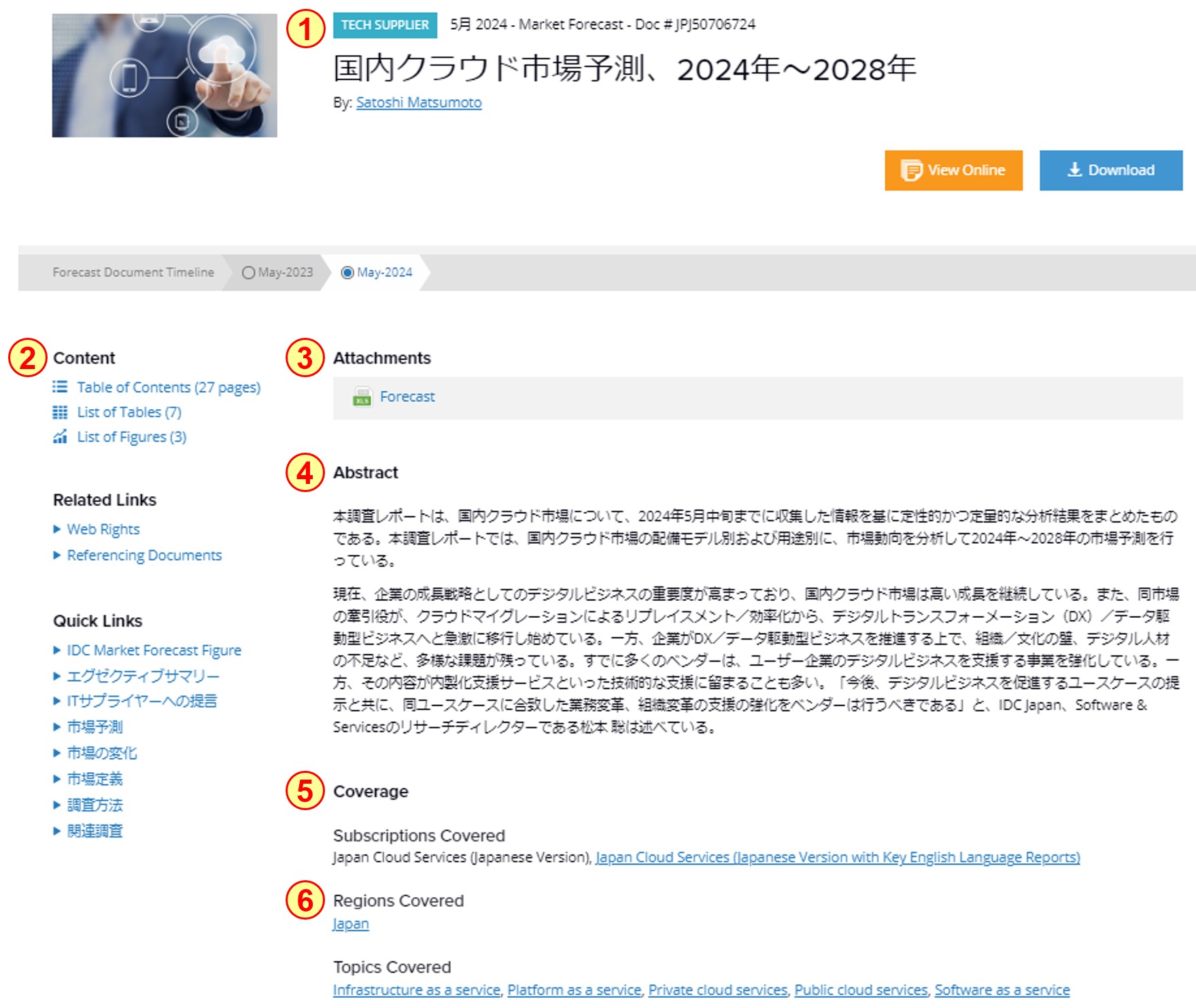Jump to 関連調査 section
This screenshot has height=1008, width=1196.
(x=95, y=831)
